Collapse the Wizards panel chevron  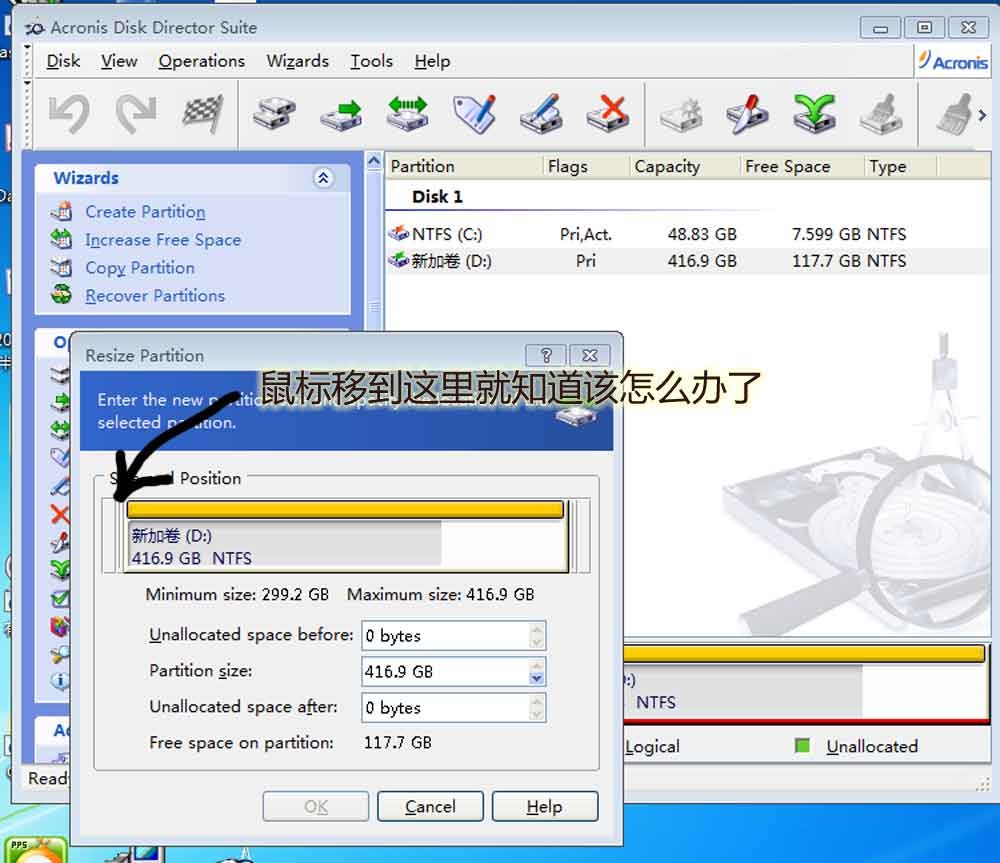coord(323,178)
